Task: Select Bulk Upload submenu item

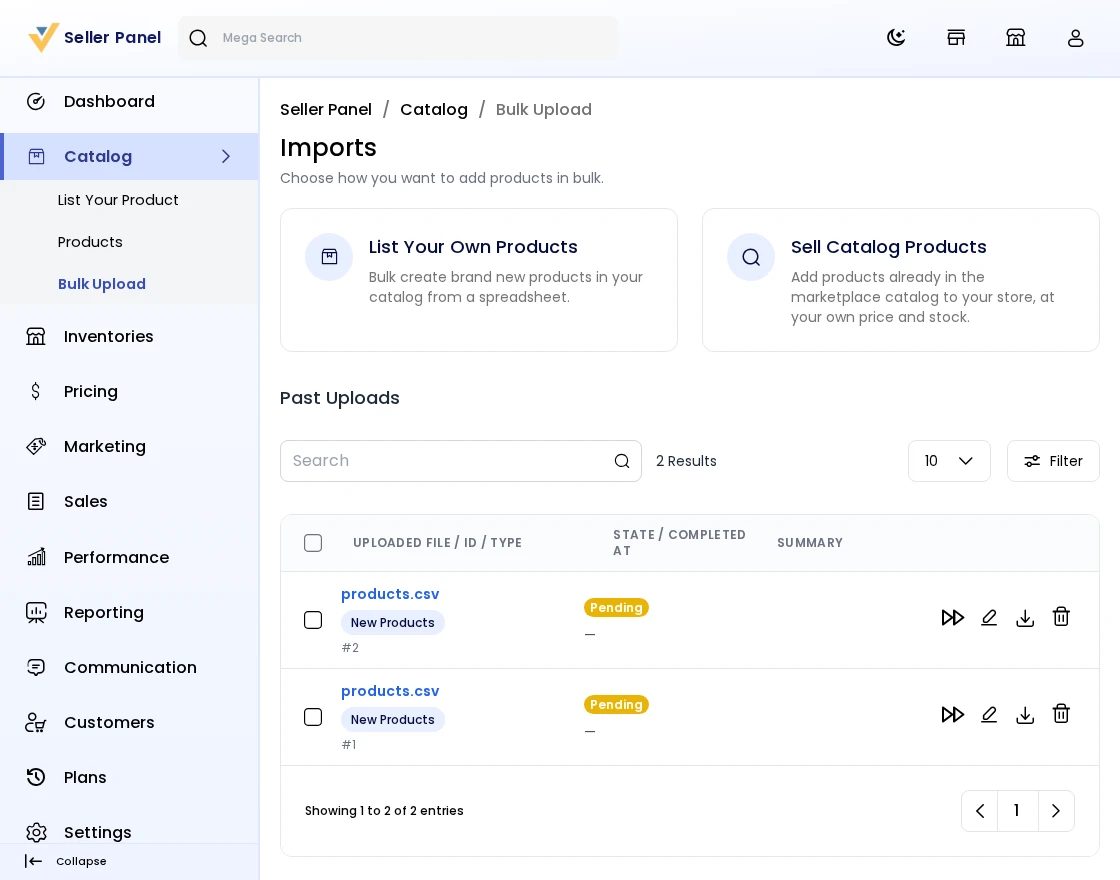Action: [101, 284]
